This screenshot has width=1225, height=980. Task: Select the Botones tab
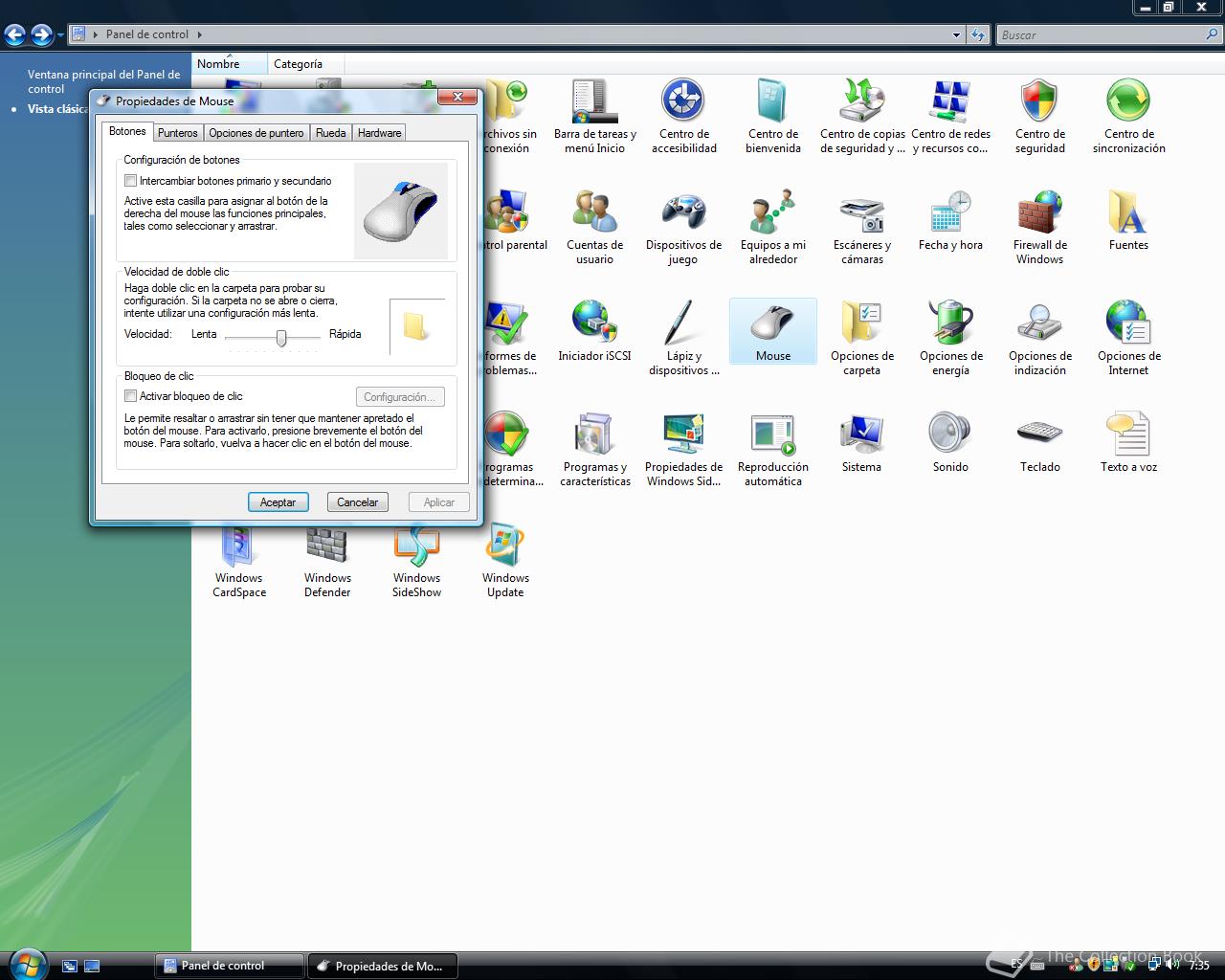[127, 131]
